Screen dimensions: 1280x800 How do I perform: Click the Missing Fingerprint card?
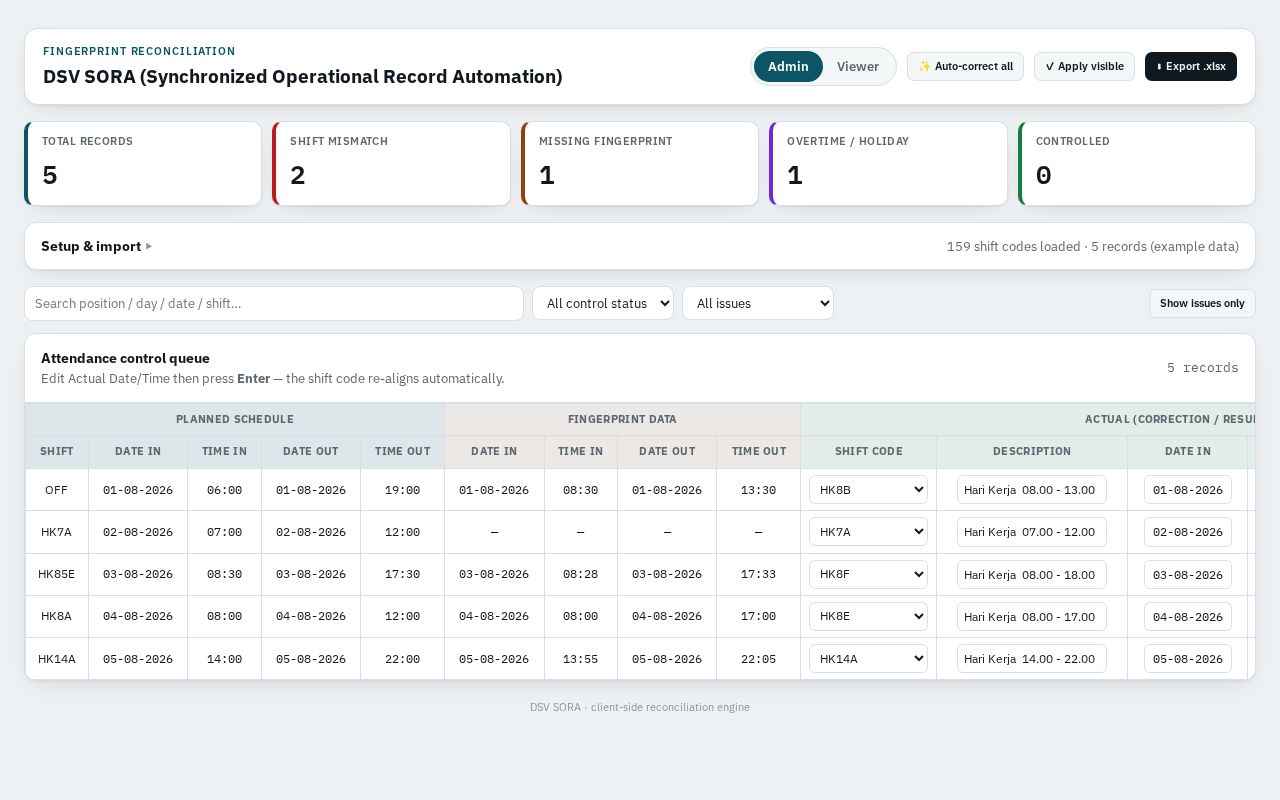pyautogui.click(x=640, y=164)
